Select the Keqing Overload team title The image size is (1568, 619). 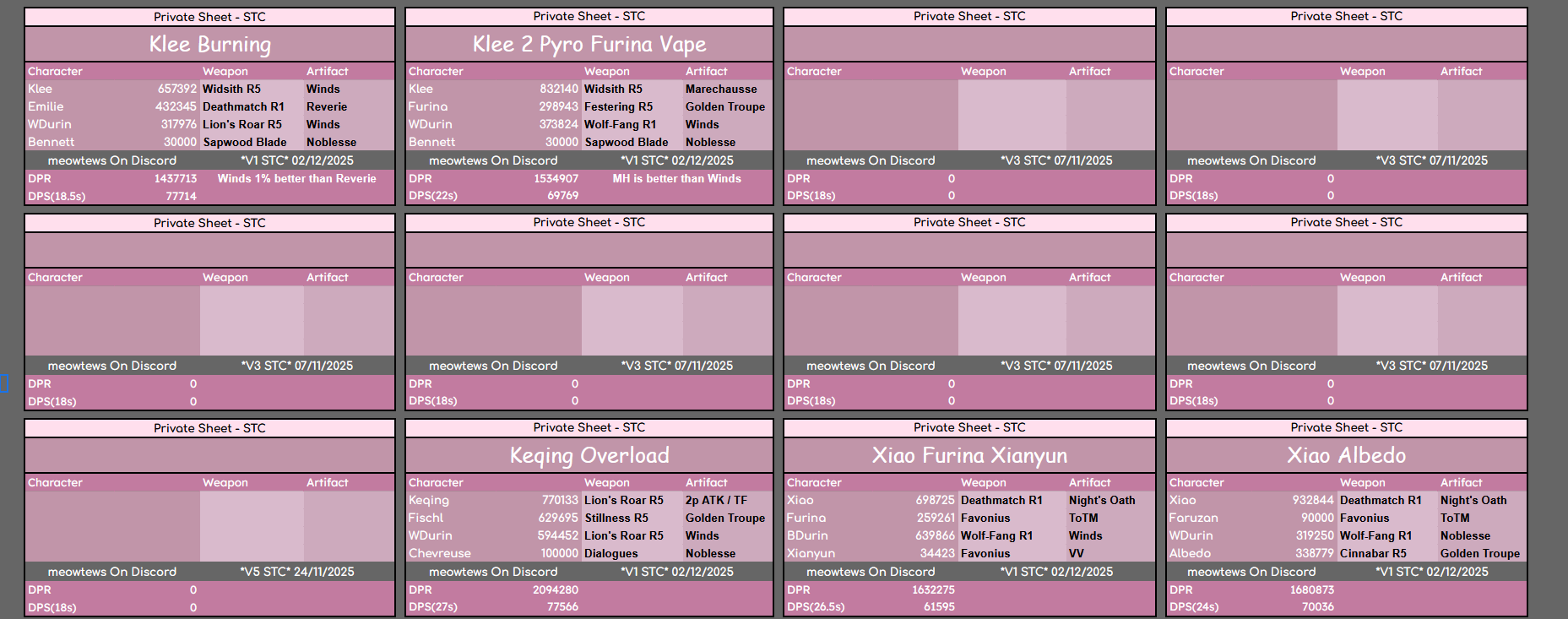pos(589,455)
